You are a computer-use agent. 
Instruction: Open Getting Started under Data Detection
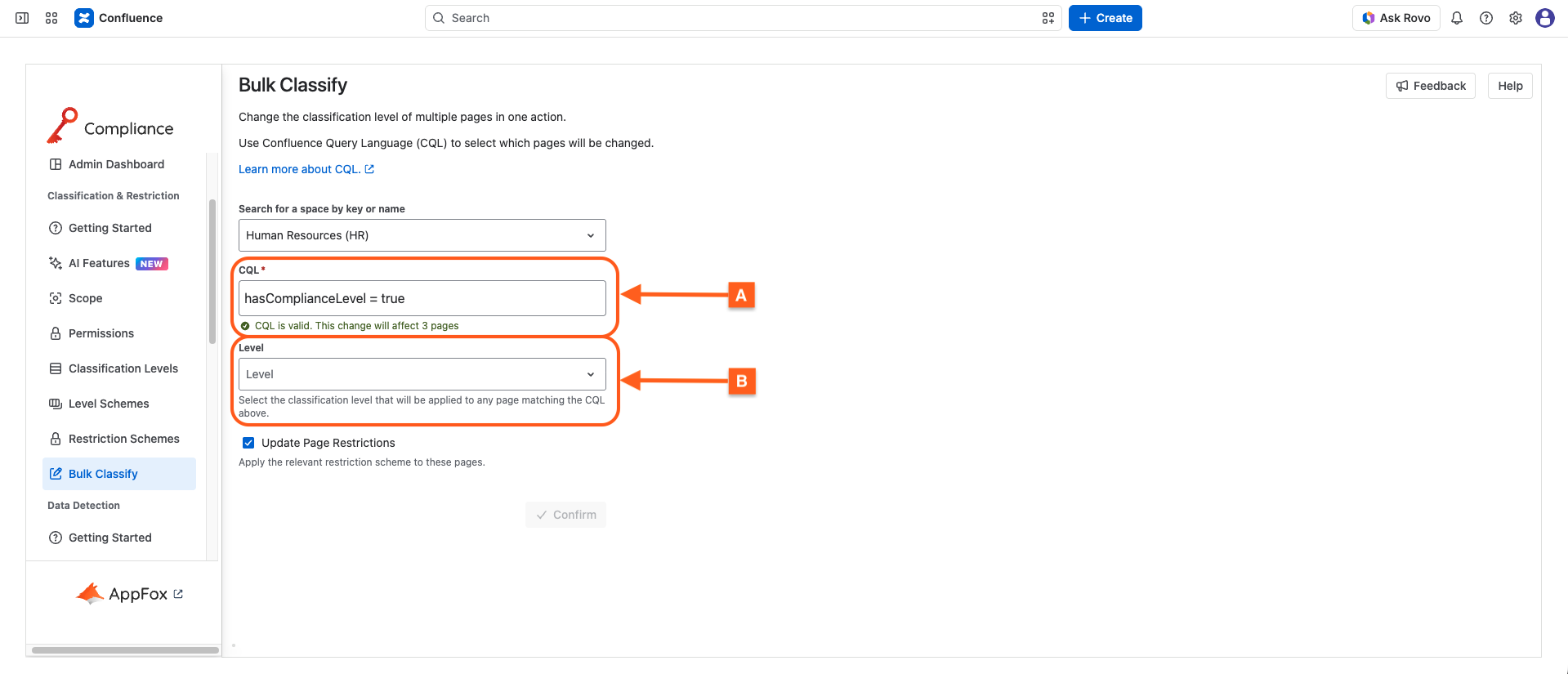coord(119,538)
